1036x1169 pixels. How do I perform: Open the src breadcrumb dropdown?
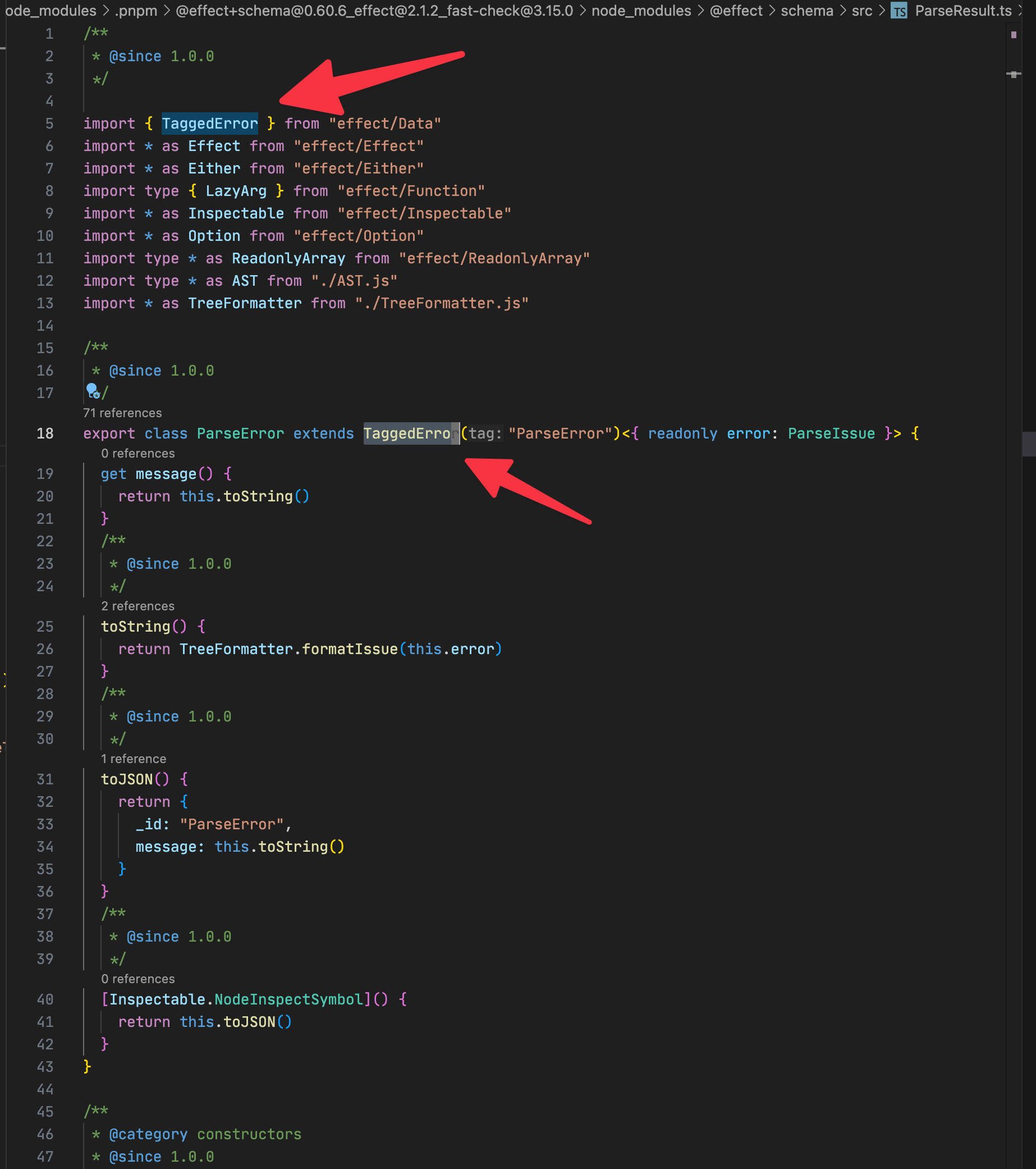tap(862, 10)
